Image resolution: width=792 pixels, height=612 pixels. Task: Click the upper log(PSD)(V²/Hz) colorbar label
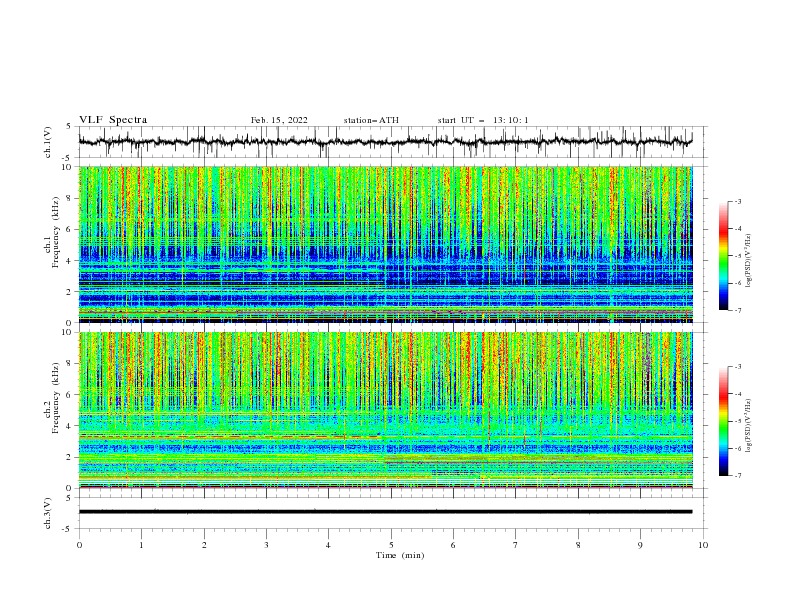pos(749,261)
